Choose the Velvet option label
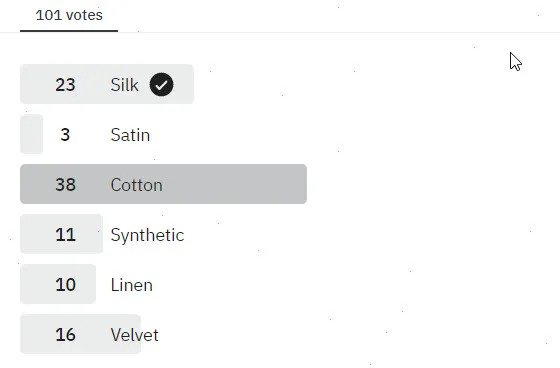 135,335
